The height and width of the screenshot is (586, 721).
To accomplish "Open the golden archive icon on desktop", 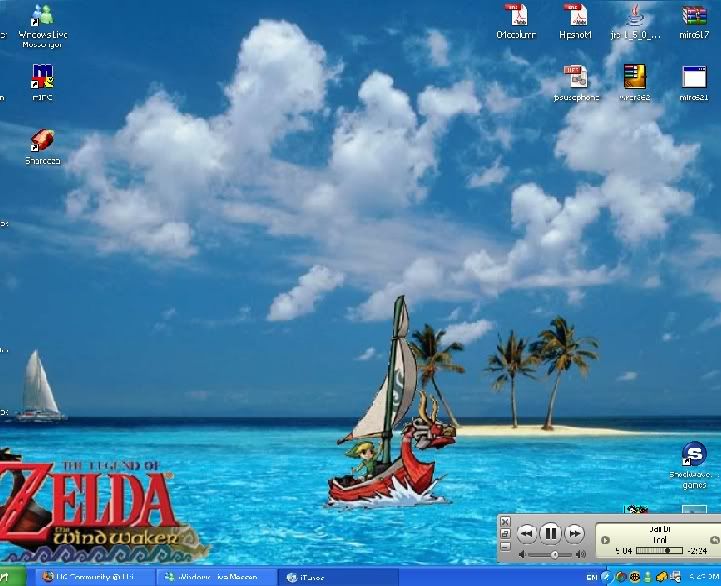I will click(x=635, y=83).
